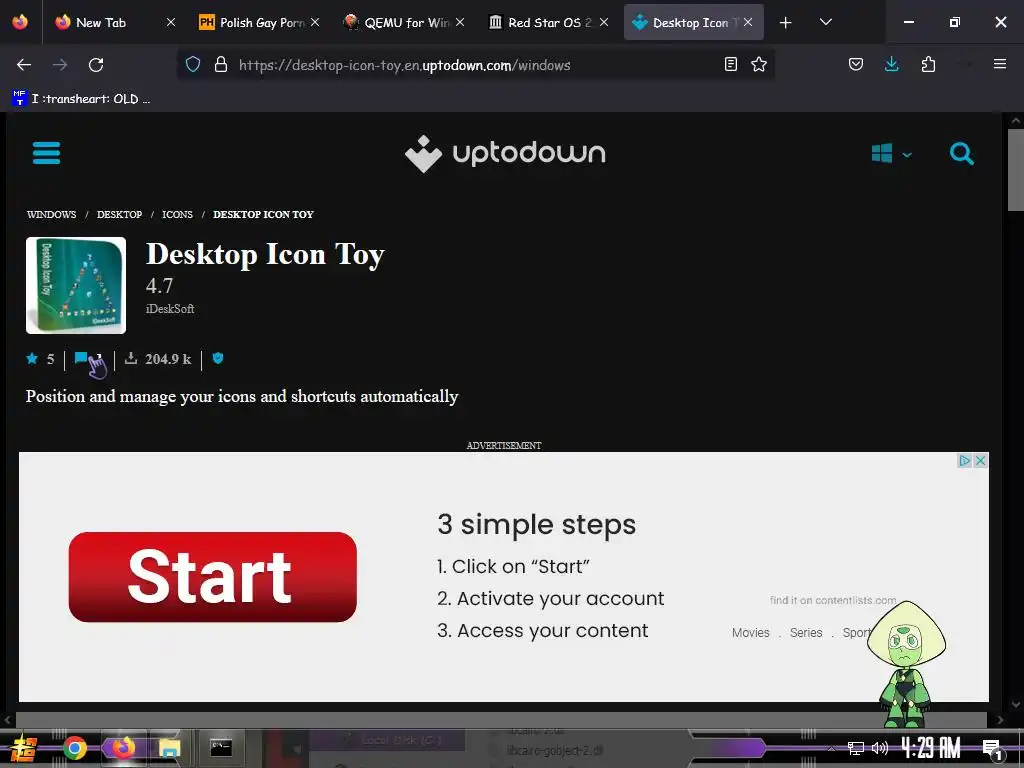Toggle reader view in address bar
The height and width of the screenshot is (768, 1024).
731,64
